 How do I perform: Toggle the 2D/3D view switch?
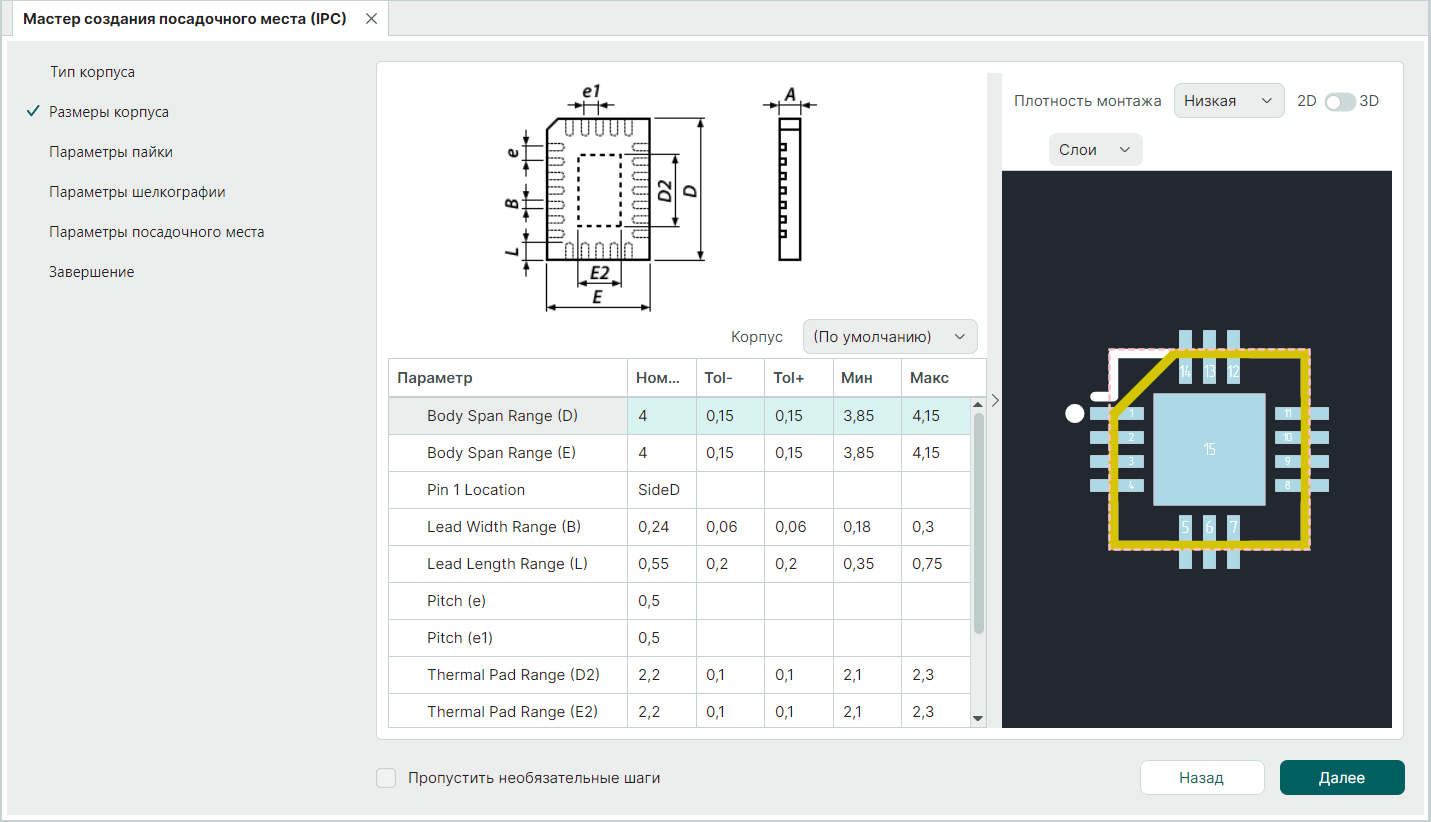pyautogui.click(x=1339, y=101)
